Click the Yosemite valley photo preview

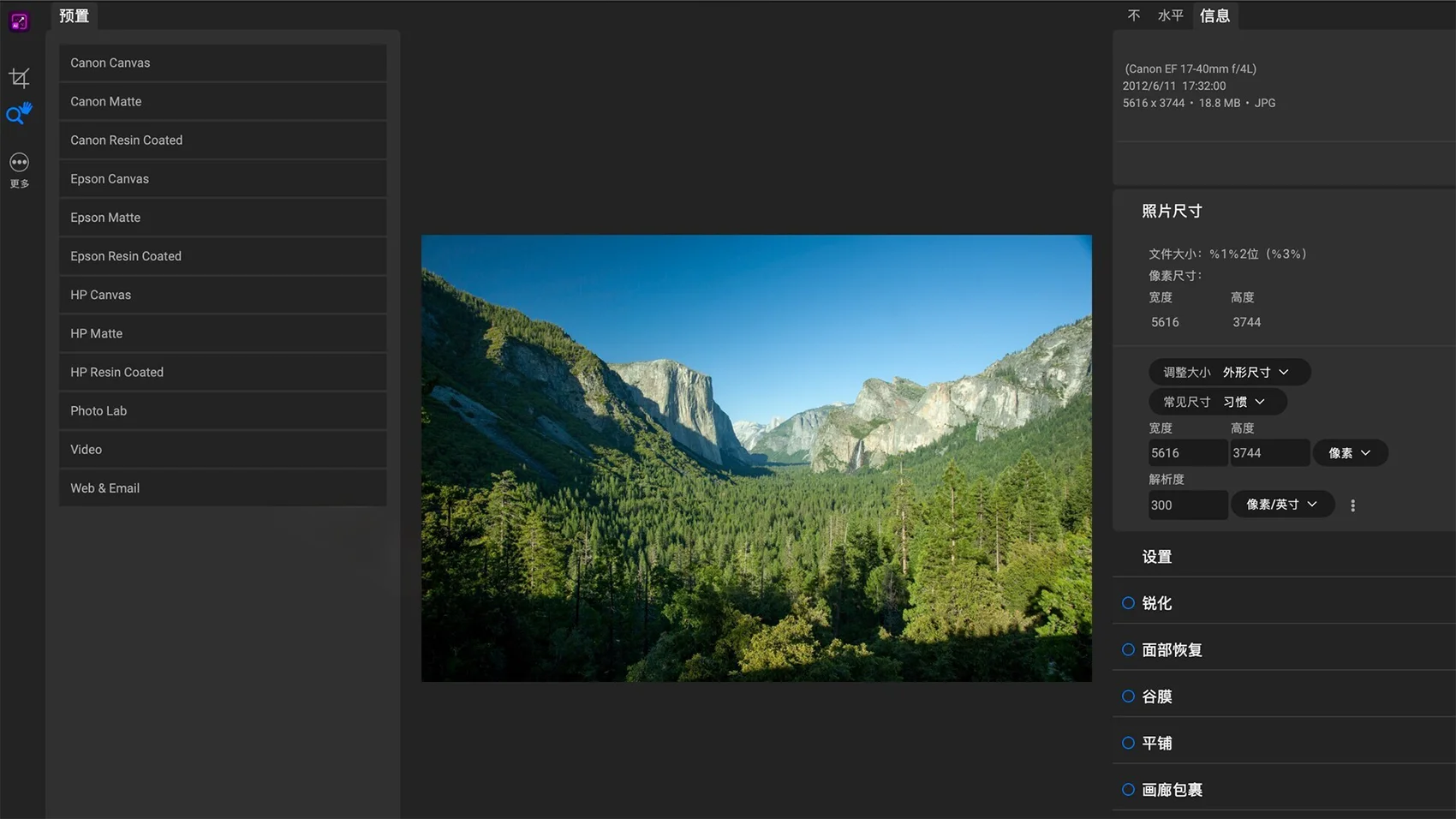(x=756, y=458)
